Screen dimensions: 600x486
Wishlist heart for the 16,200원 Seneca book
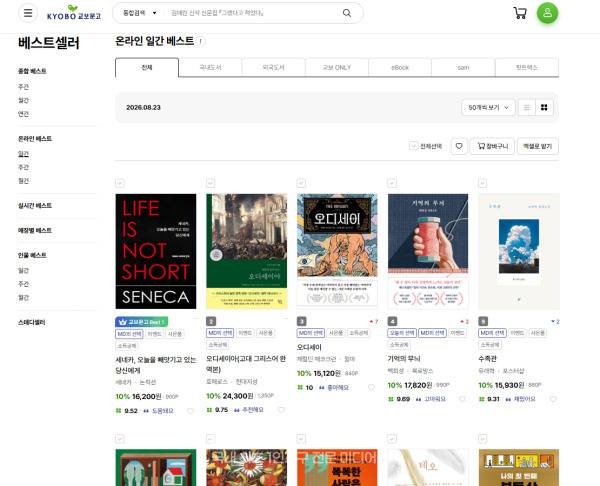(x=190, y=411)
